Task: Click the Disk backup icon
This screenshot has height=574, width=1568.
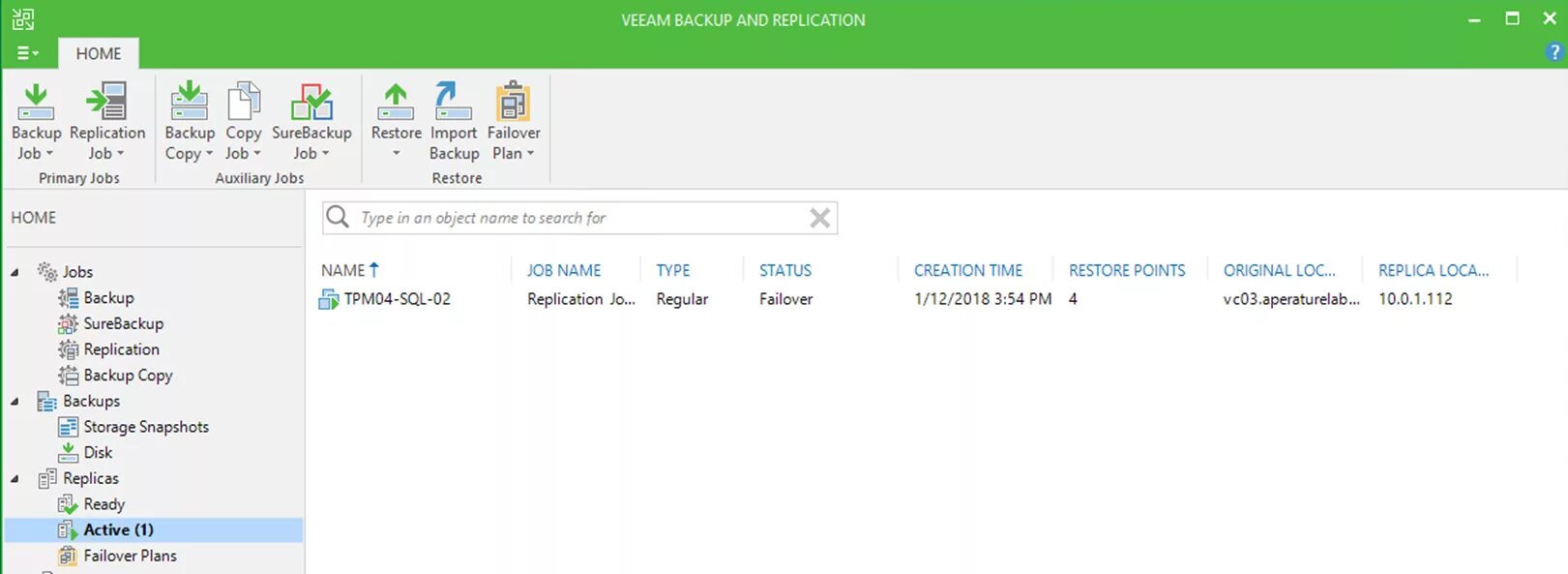Action: 68,452
